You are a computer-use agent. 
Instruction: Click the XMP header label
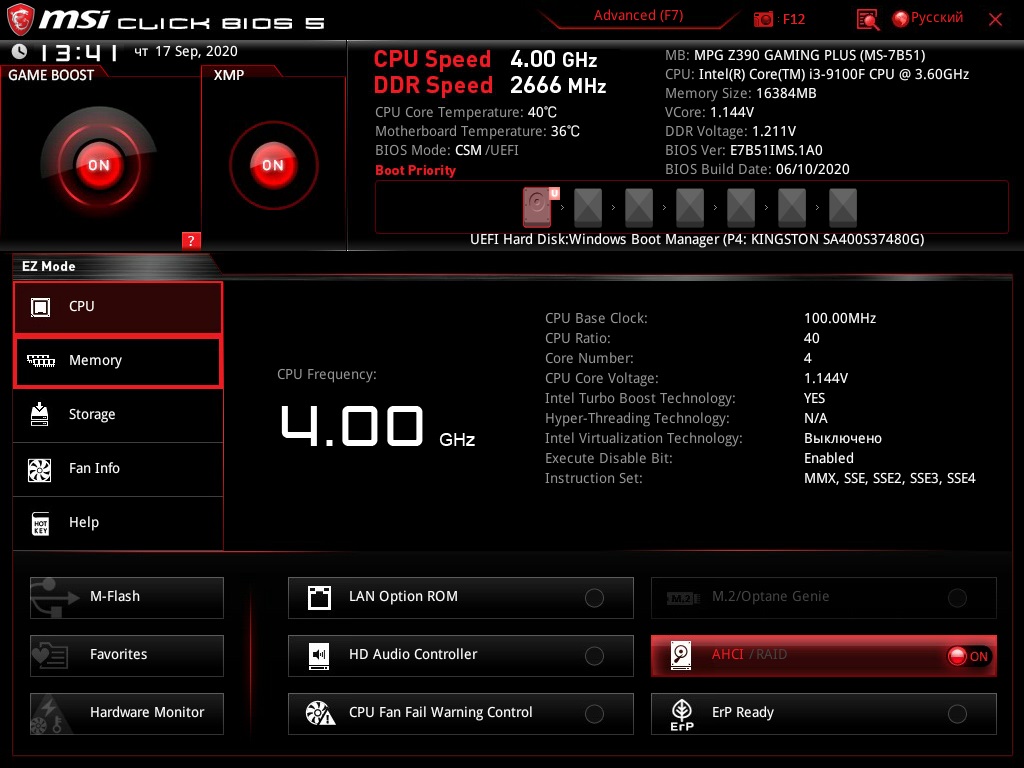point(229,75)
